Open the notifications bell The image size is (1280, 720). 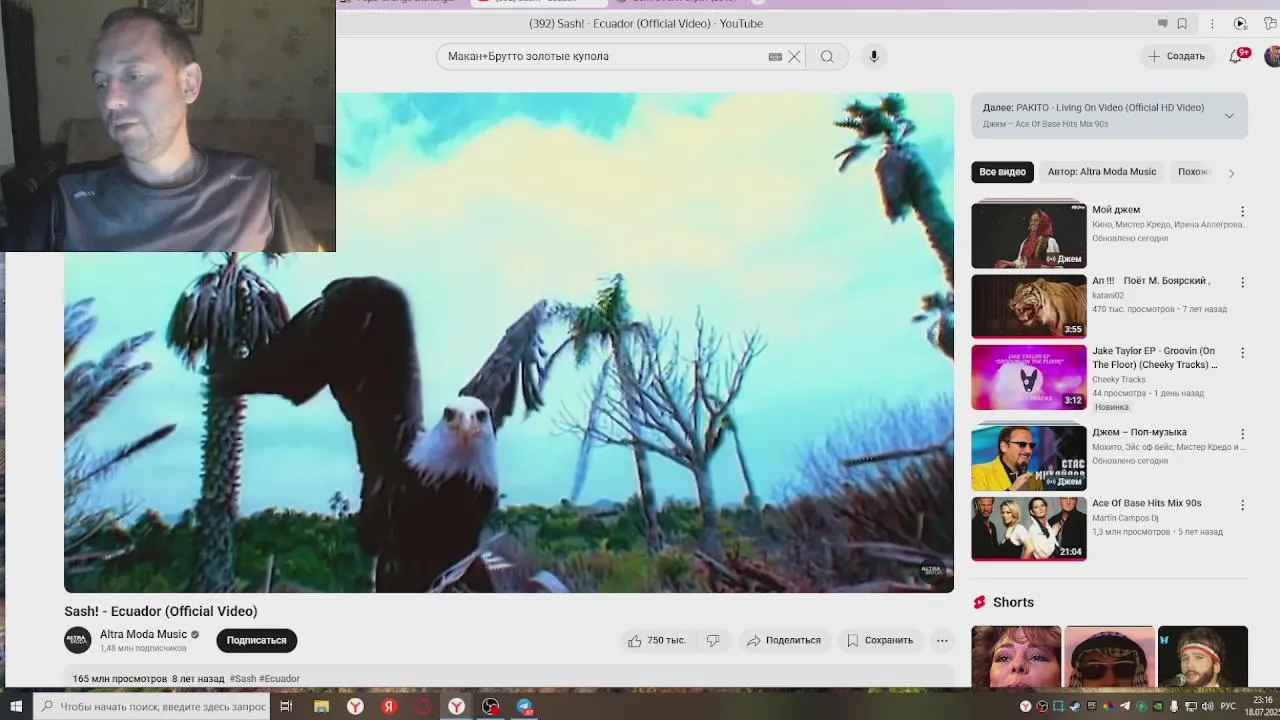pyautogui.click(x=1236, y=56)
